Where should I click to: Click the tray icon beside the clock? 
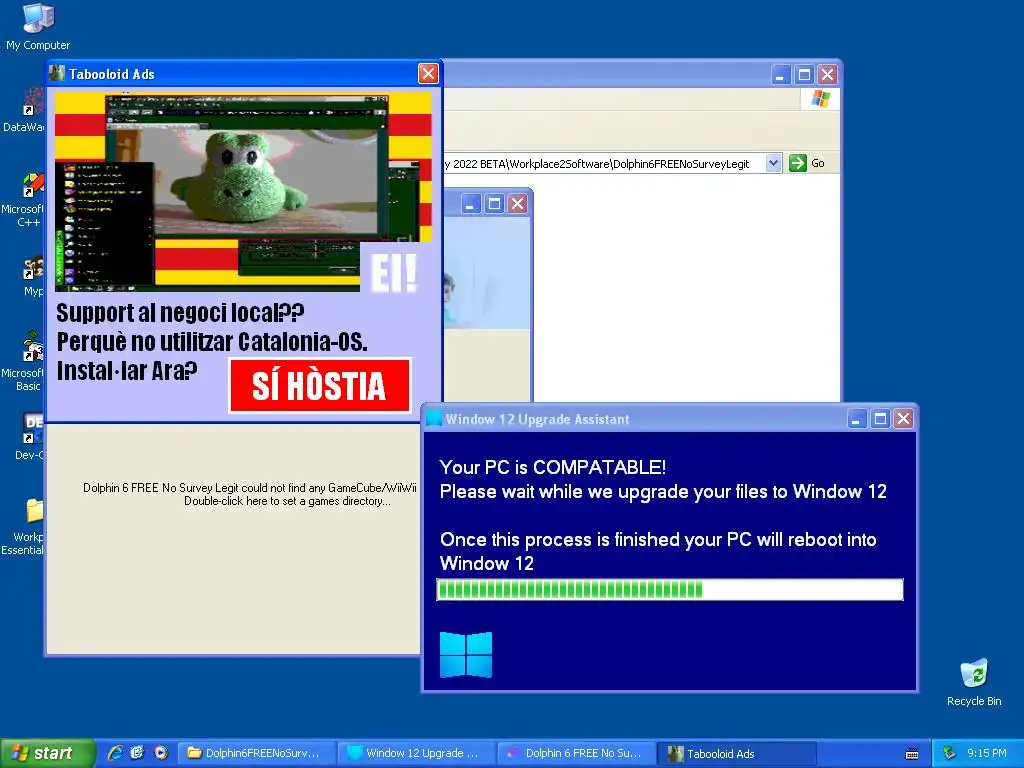point(950,754)
